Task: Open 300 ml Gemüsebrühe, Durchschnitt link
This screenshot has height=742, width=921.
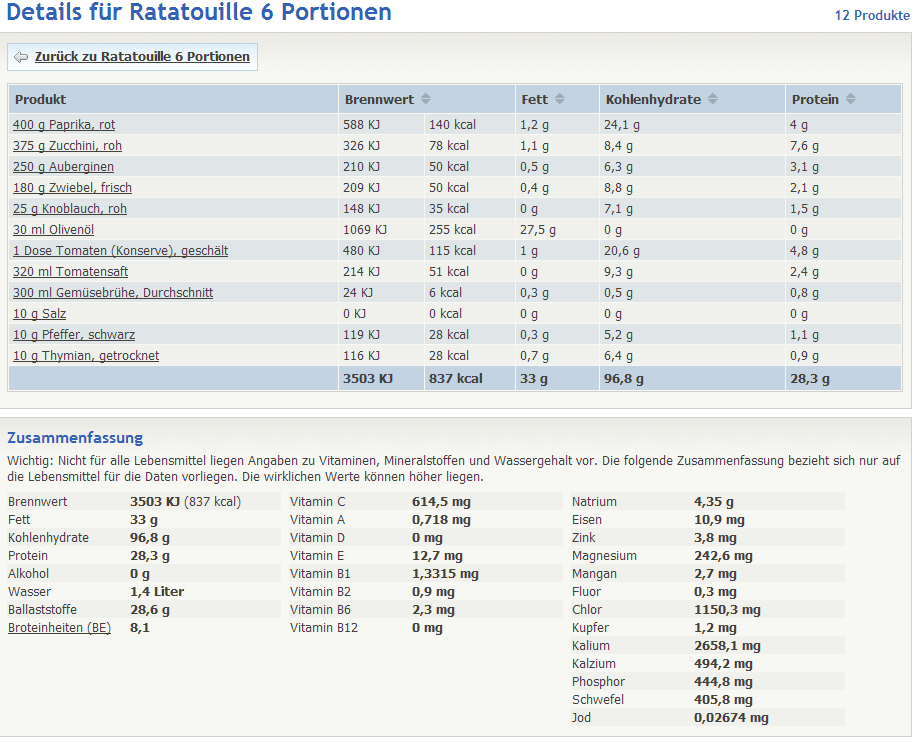Action: (x=113, y=293)
